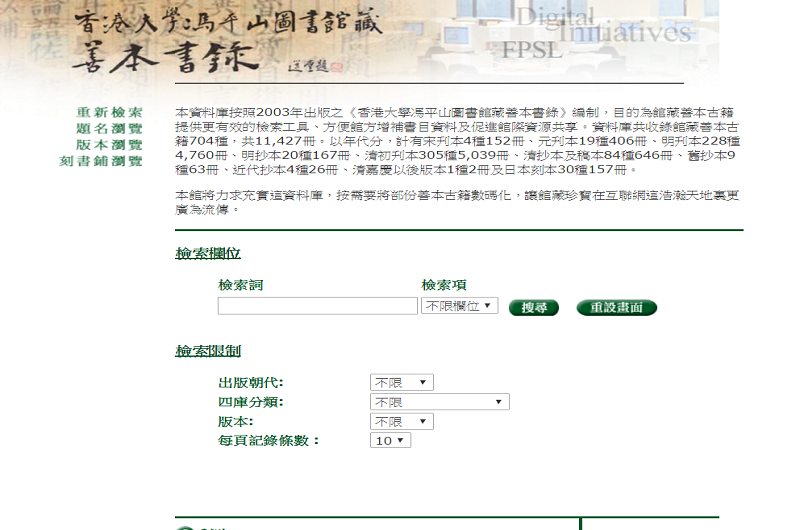
Task: Click the 檢索詞 search text field
Action: (317, 306)
